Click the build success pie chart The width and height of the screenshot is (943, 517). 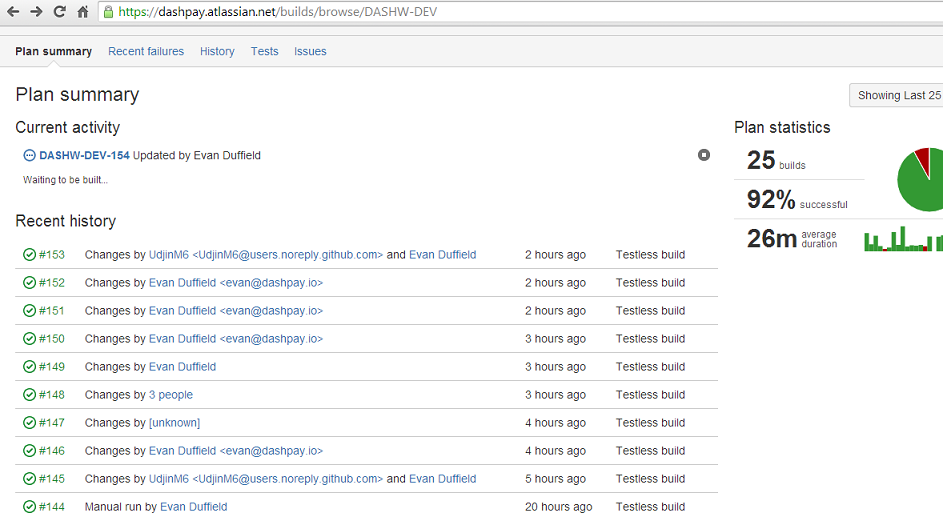pos(920,179)
